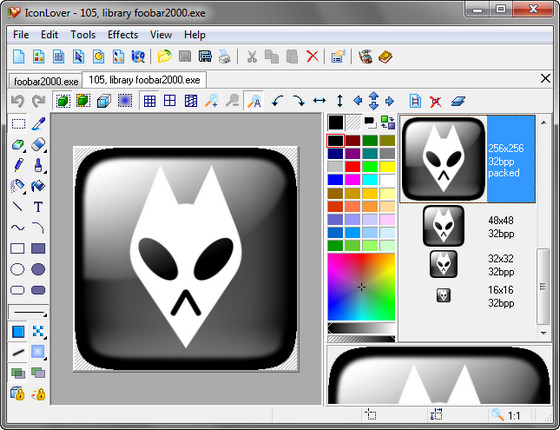Close the current document tab

tap(545, 79)
